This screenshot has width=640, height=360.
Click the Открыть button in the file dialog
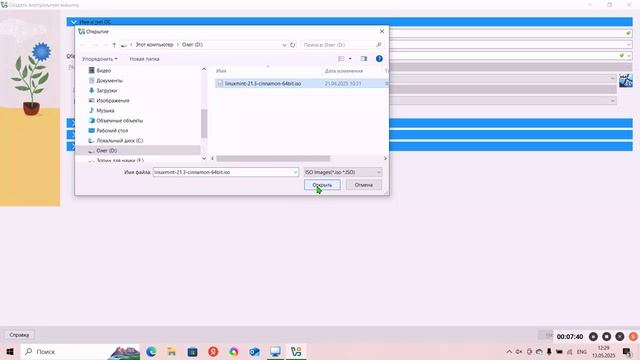[x=322, y=185]
